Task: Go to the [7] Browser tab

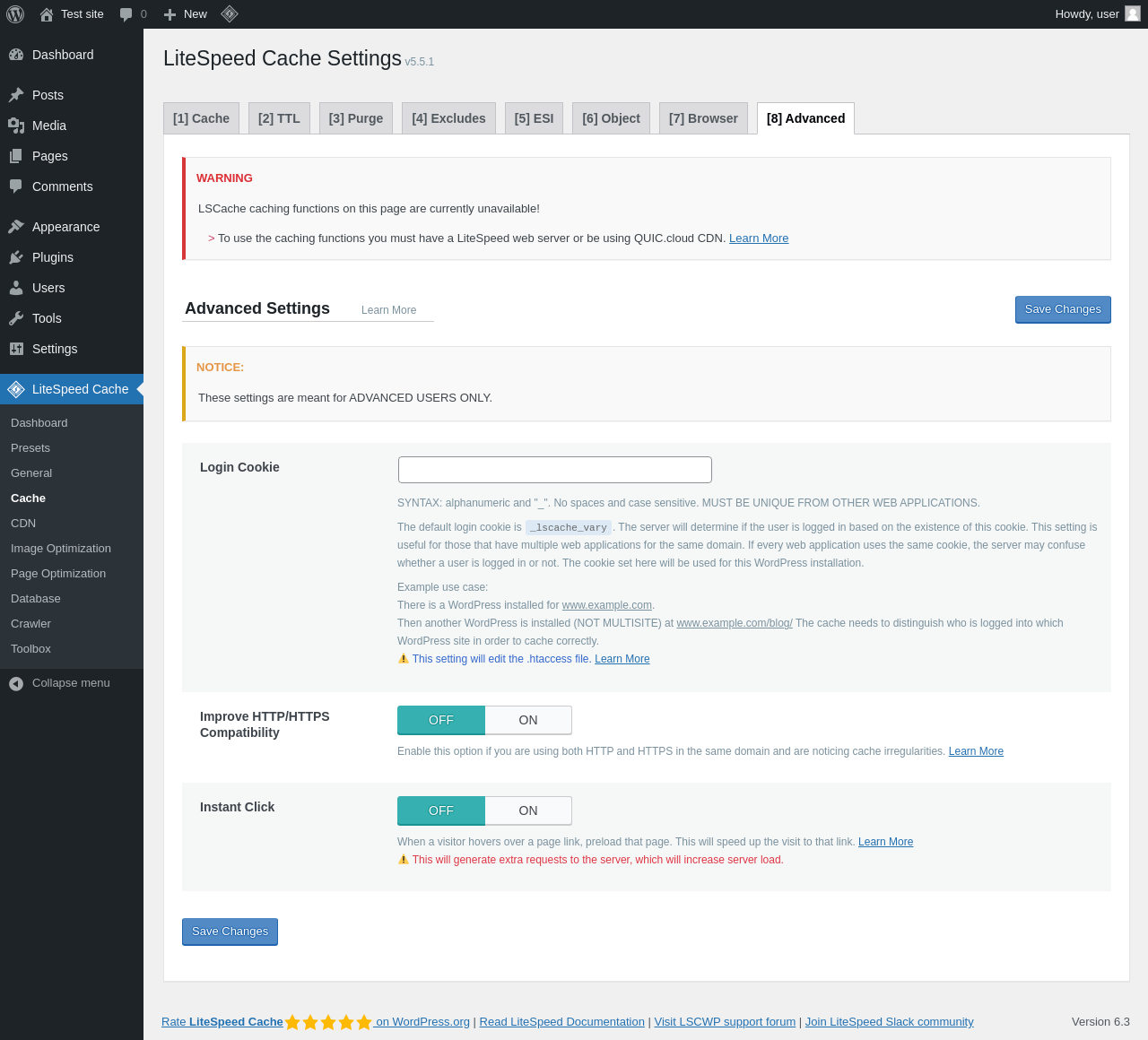Action: pyautogui.click(x=703, y=118)
